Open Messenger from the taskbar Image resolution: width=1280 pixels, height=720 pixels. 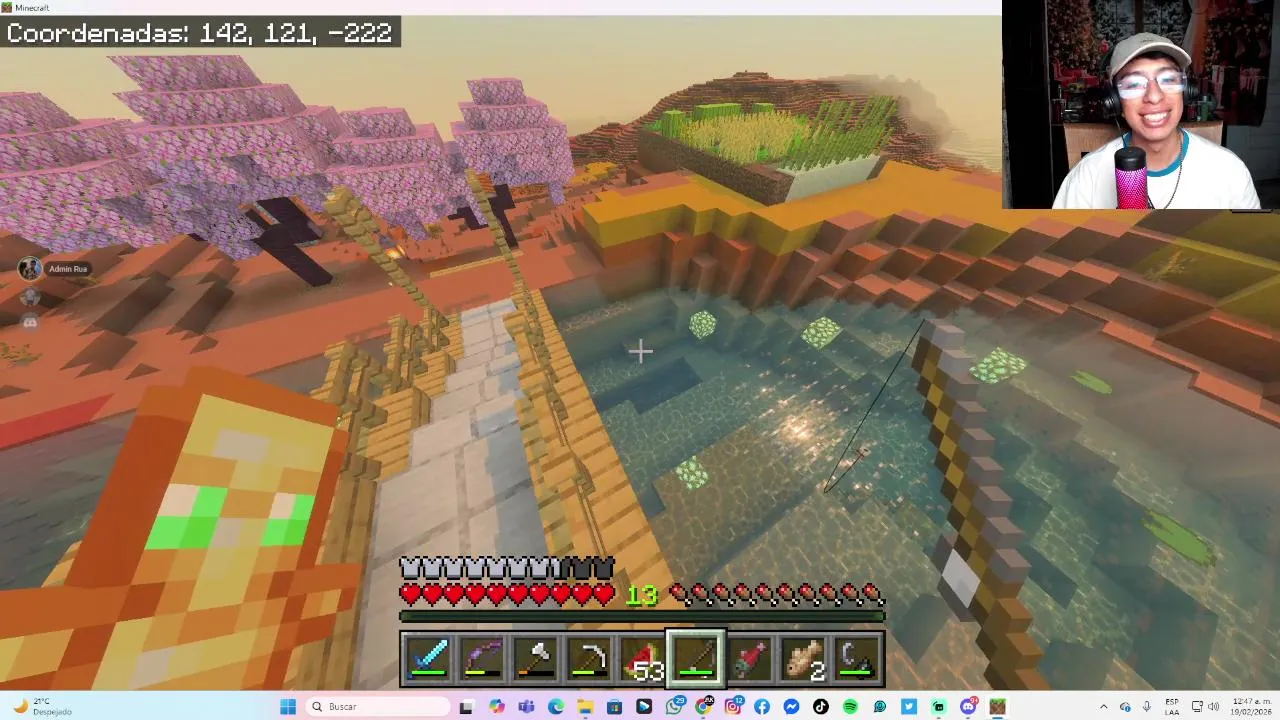tap(791, 706)
